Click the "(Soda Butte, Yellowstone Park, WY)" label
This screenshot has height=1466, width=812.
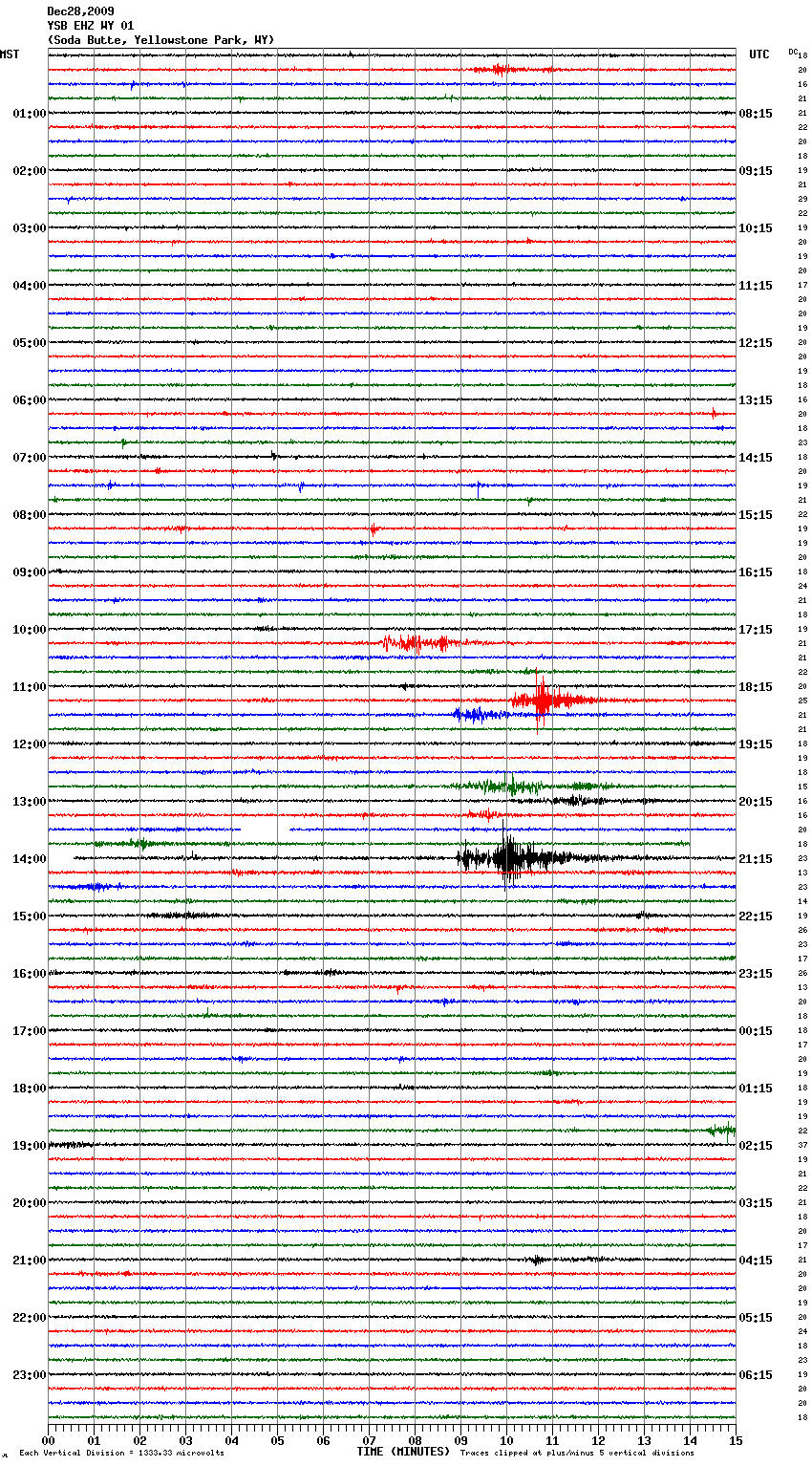tap(160, 40)
